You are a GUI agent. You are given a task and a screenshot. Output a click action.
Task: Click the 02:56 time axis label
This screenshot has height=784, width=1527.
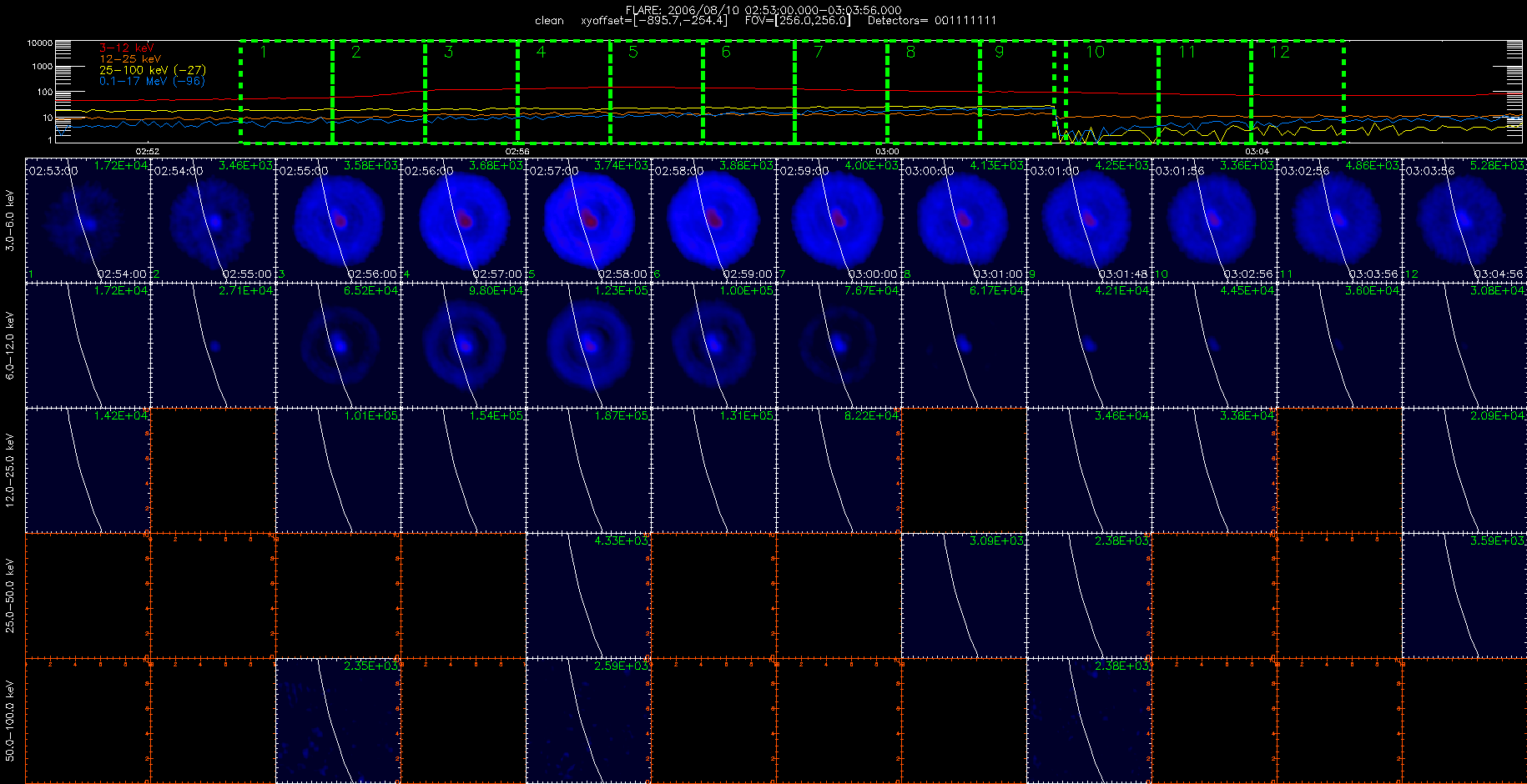517,152
